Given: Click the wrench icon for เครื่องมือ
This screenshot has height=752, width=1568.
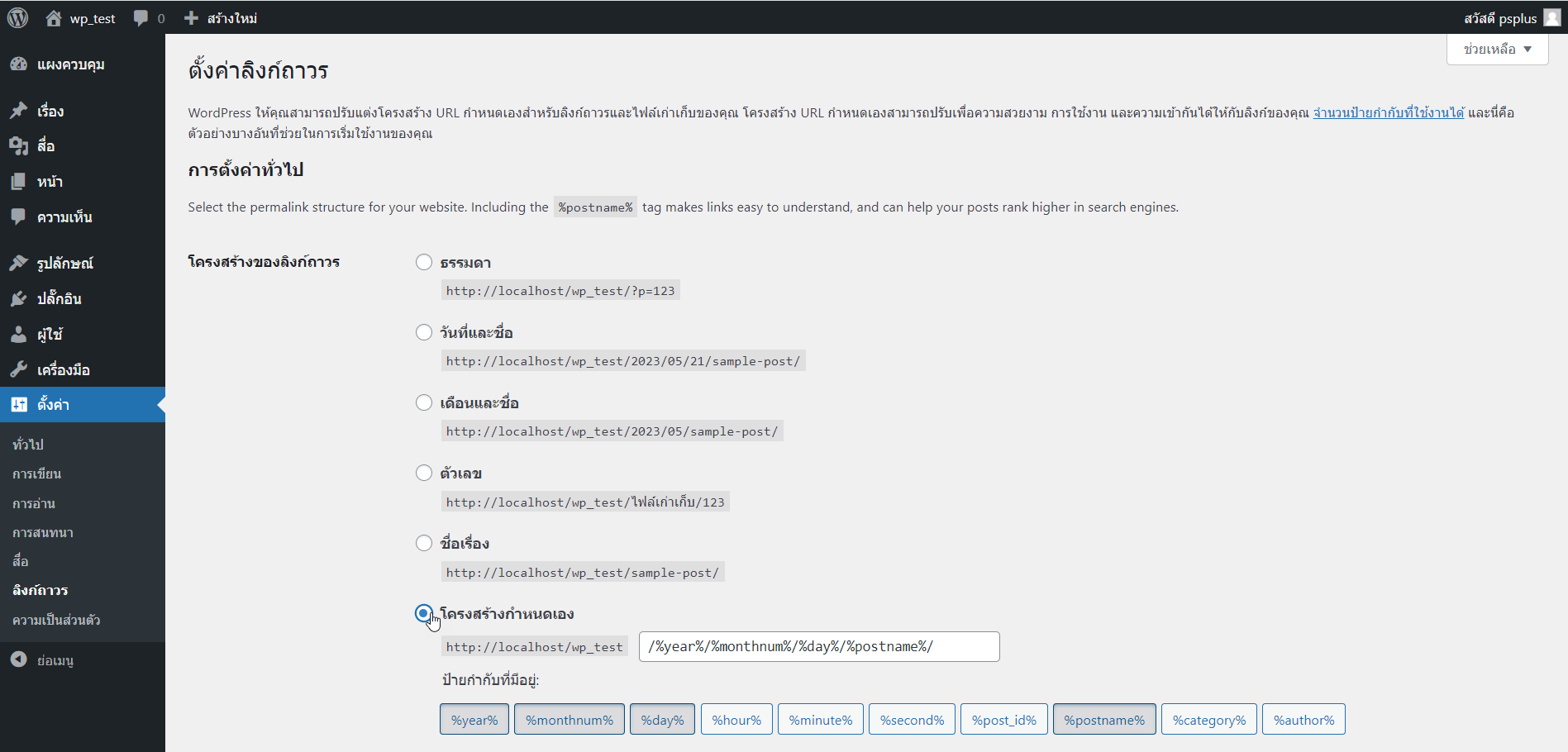Looking at the screenshot, I should point(19,369).
